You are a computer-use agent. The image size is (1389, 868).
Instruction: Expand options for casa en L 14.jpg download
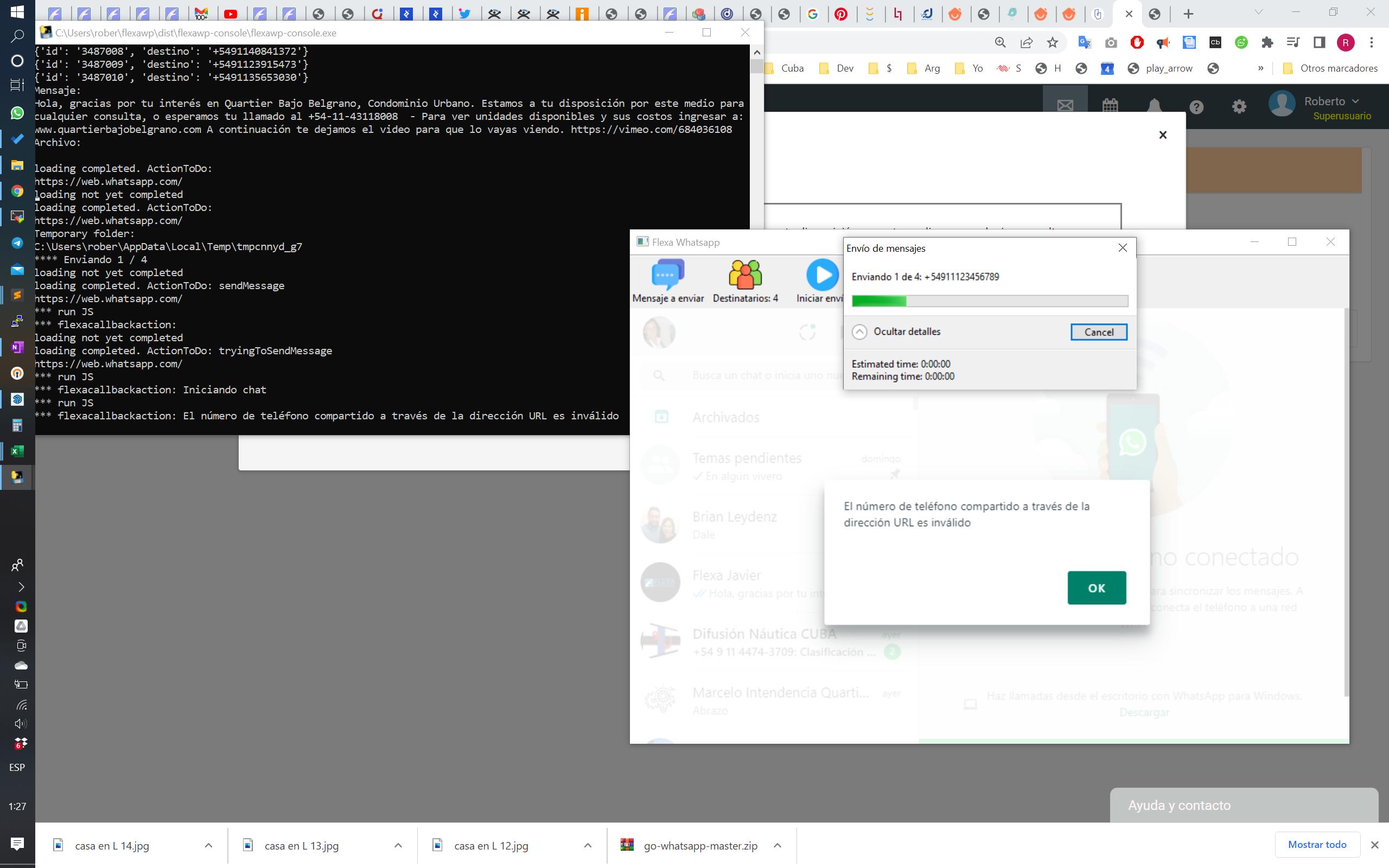(208, 845)
